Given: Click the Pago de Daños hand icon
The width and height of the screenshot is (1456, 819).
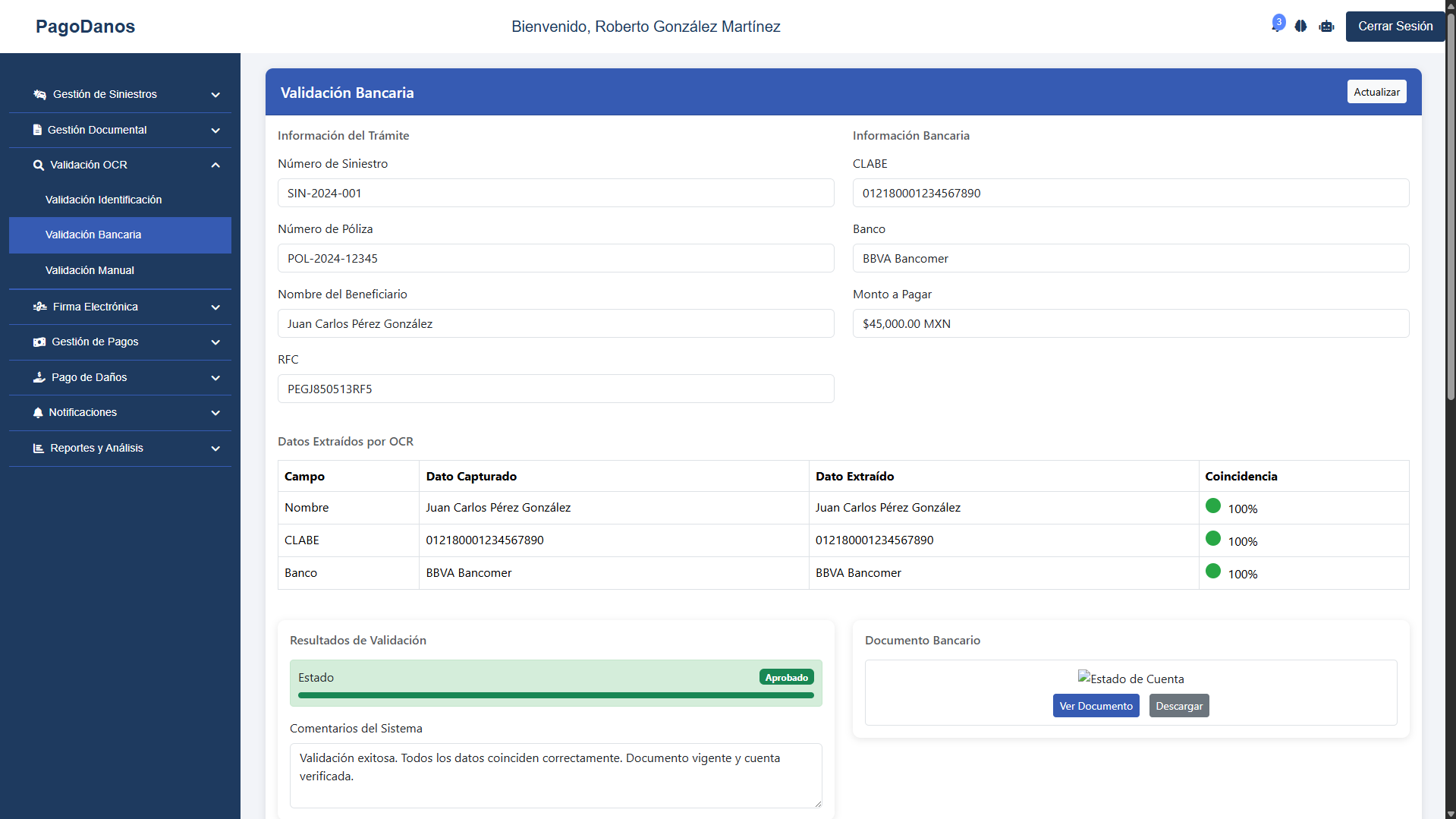Looking at the screenshot, I should tap(39, 377).
